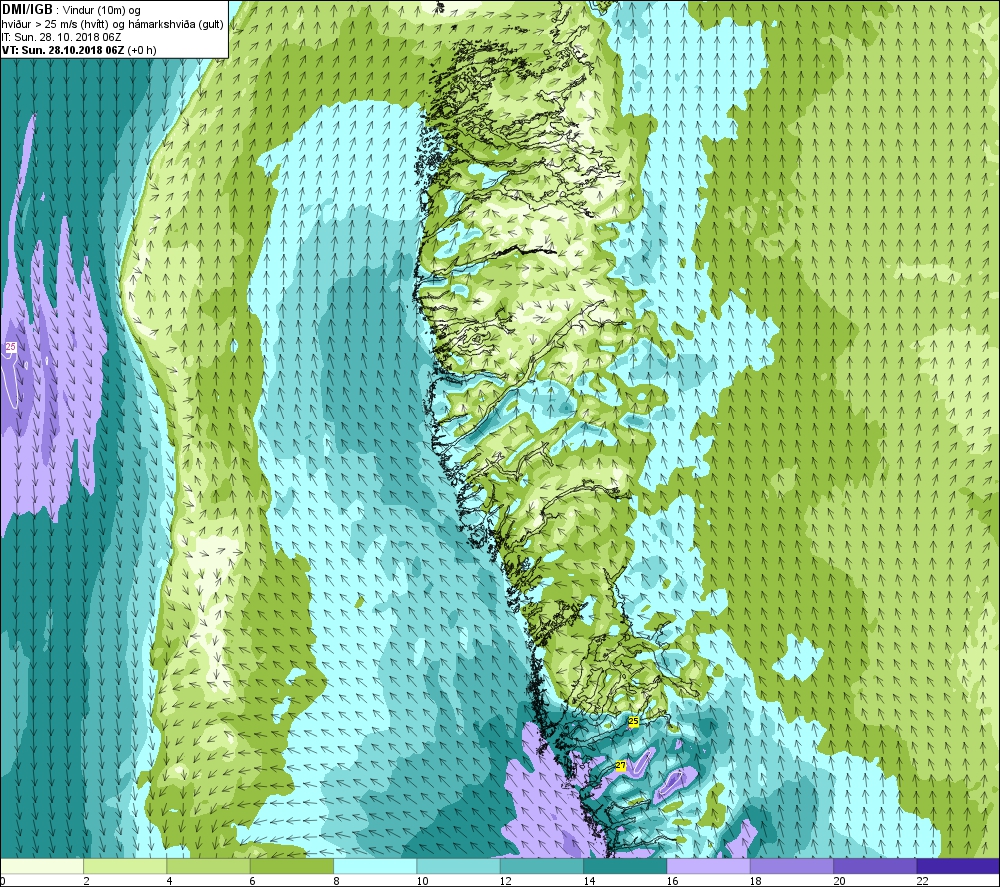Click the '16' tick label on the scale

(x=672, y=881)
